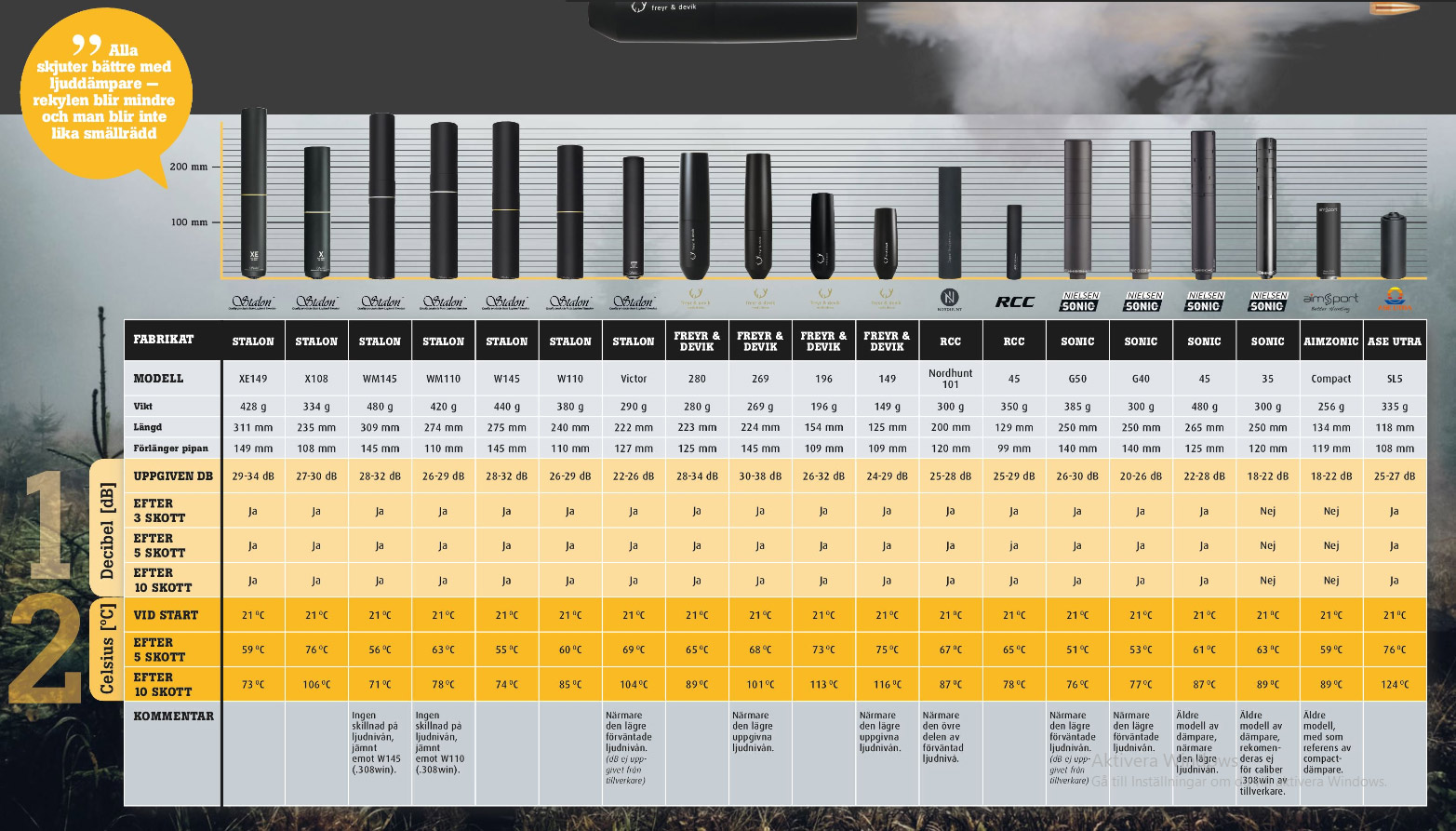Select the ASE Utra SL5 silencer image
This screenshot has width=1456, height=831.
1394,245
